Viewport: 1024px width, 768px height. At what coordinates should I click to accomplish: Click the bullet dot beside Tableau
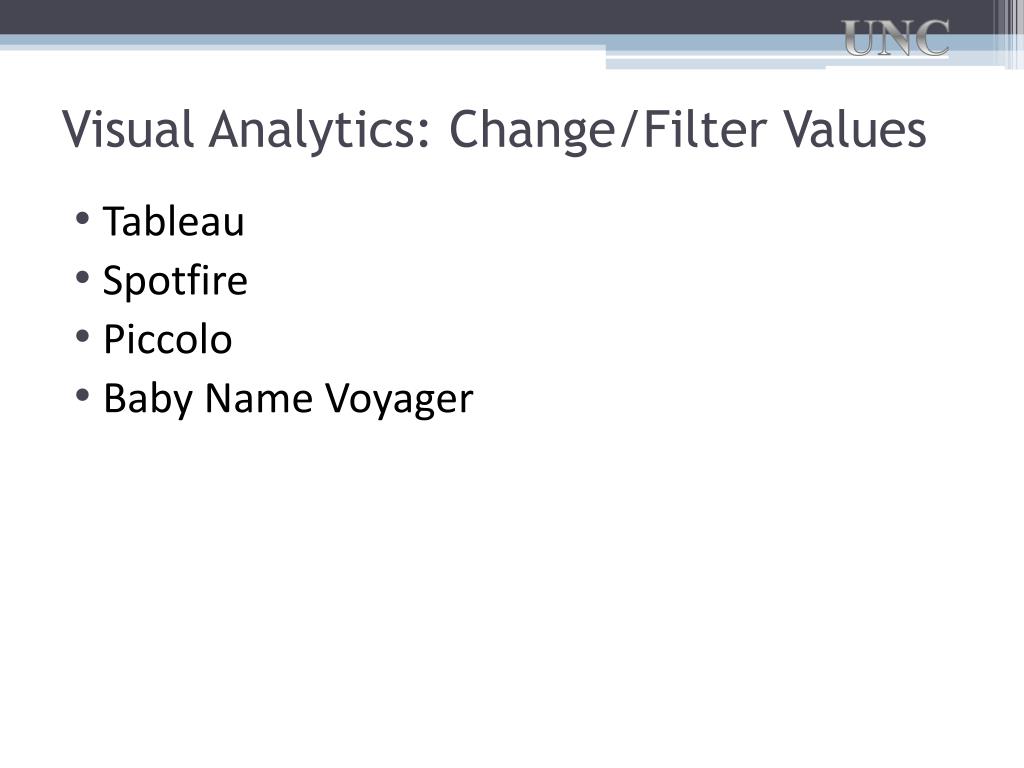82,218
